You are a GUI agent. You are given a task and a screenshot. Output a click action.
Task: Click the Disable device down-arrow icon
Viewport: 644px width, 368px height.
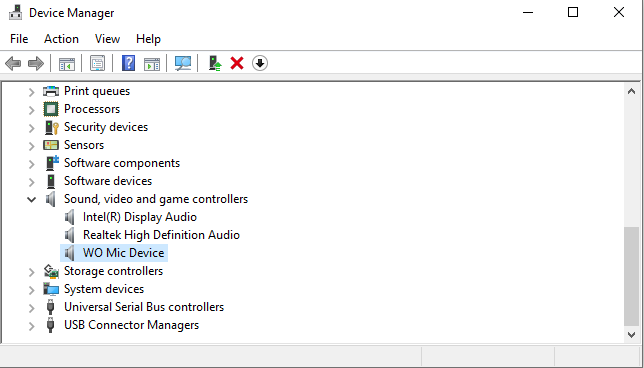click(x=260, y=63)
